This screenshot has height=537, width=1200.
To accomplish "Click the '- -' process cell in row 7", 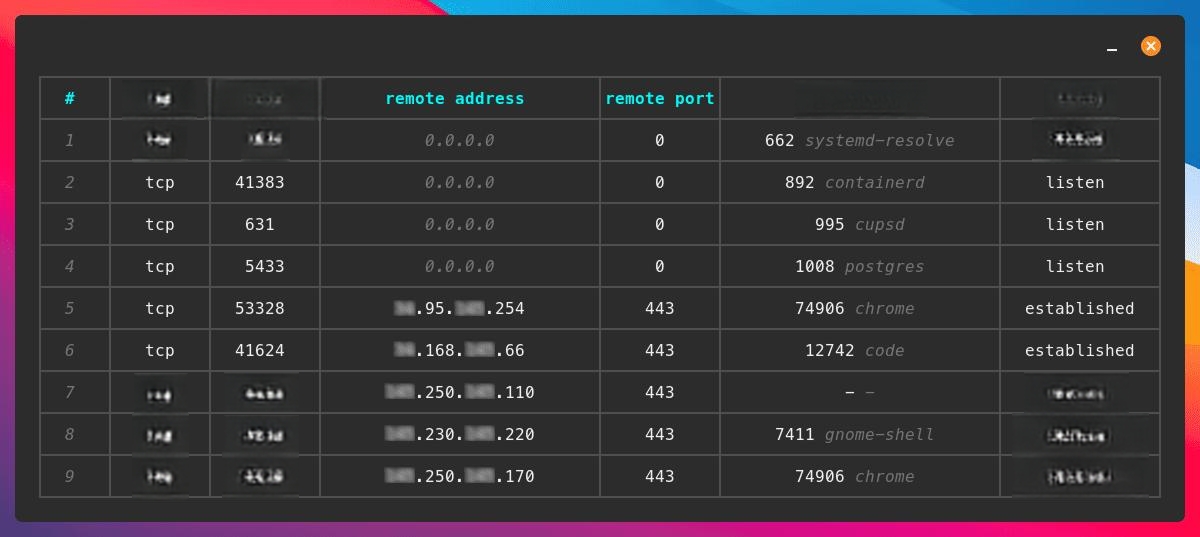I will click(x=860, y=392).
